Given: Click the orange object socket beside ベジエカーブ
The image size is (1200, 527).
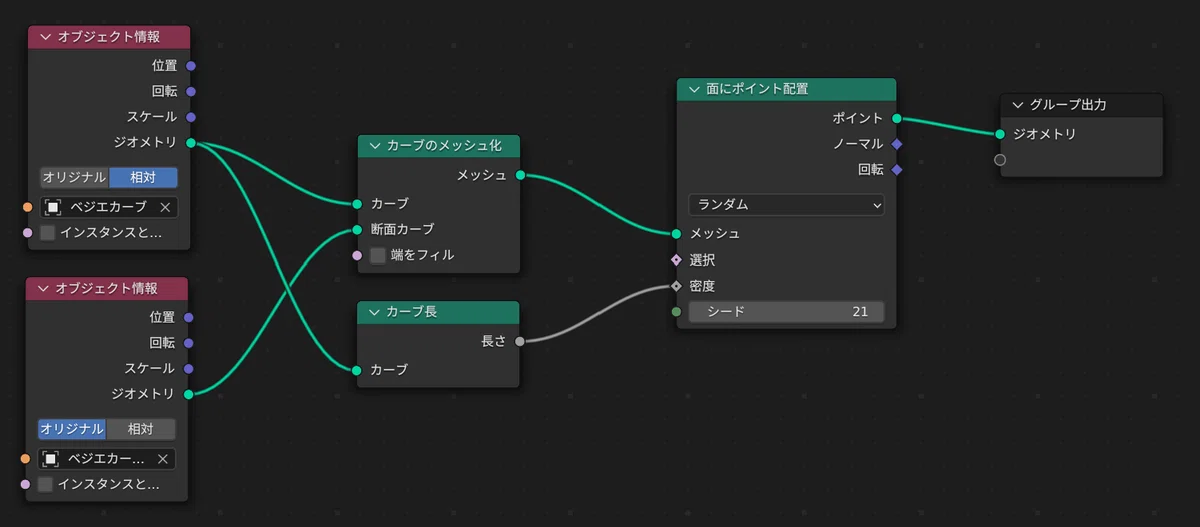Looking at the screenshot, I should (x=27, y=208).
